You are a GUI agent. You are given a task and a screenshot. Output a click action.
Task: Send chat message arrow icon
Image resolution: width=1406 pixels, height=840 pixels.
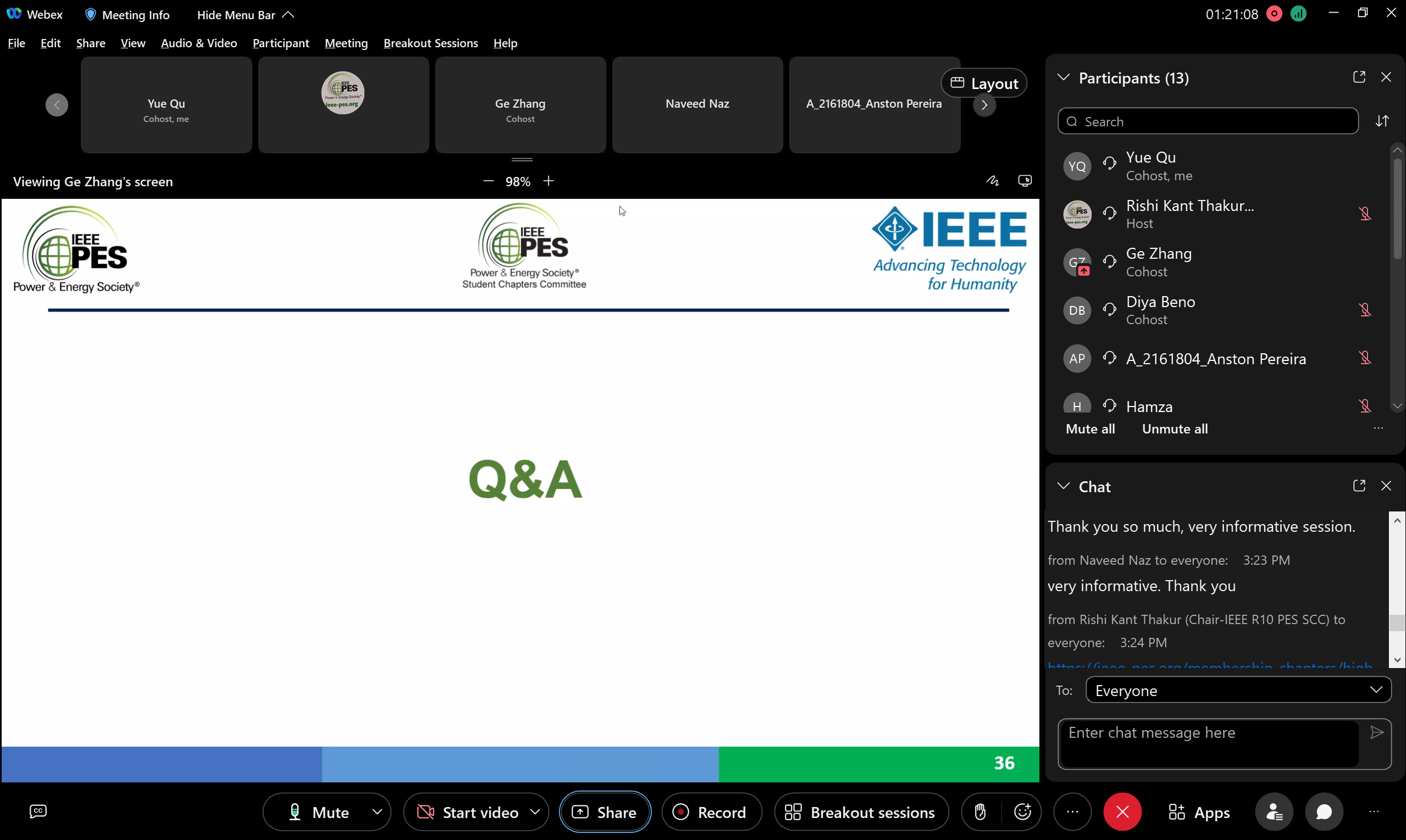click(1376, 732)
